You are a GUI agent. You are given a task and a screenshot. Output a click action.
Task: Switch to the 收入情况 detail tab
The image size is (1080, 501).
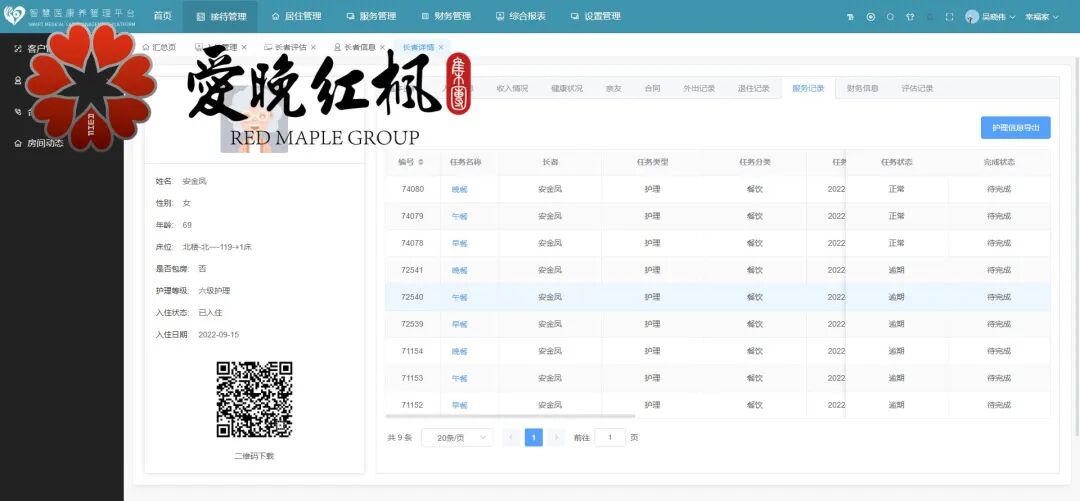pyautogui.click(x=512, y=88)
